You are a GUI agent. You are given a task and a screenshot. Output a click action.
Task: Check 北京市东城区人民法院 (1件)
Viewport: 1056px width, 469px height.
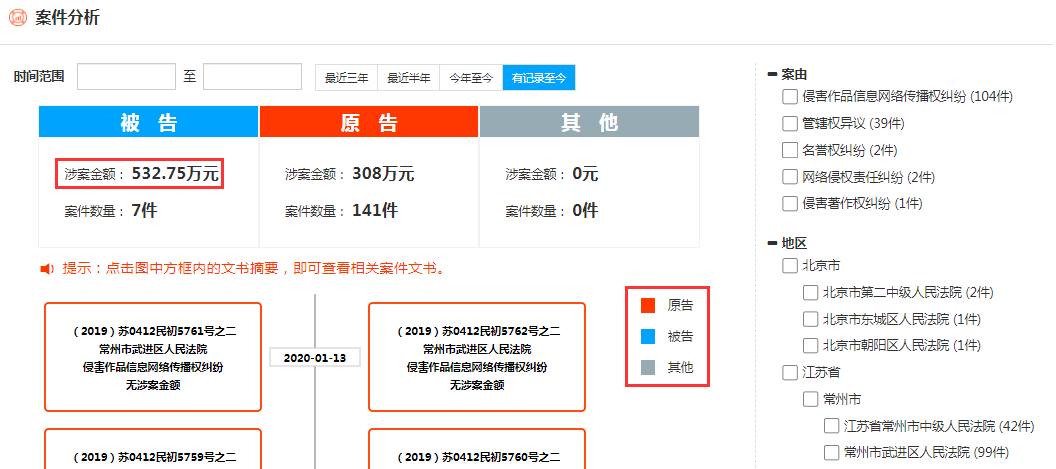(810, 319)
